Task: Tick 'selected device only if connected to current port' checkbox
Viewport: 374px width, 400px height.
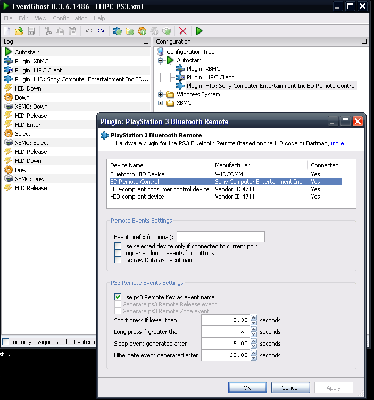Action: coord(118,246)
